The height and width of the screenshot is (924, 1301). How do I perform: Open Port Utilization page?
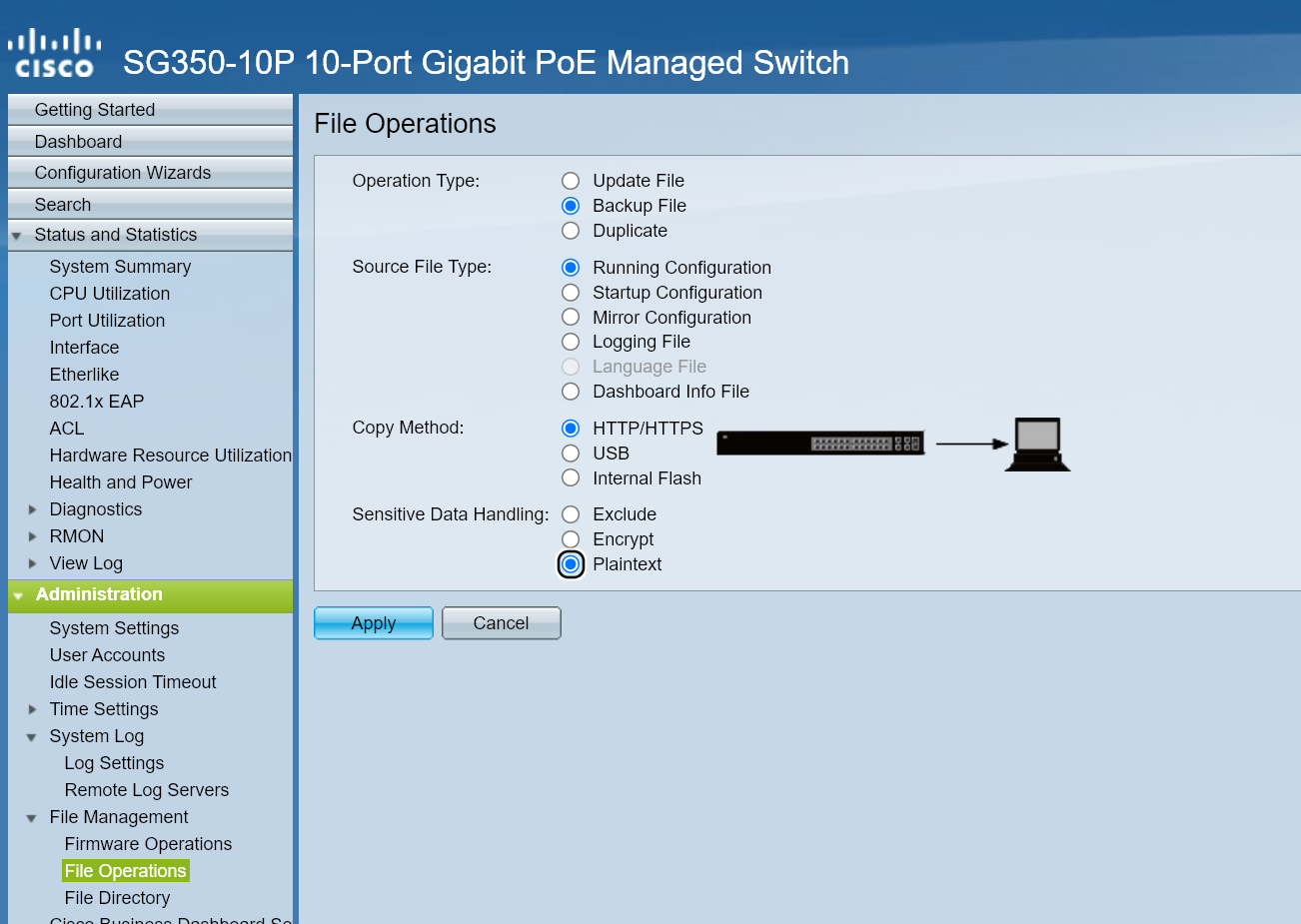(107, 321)
